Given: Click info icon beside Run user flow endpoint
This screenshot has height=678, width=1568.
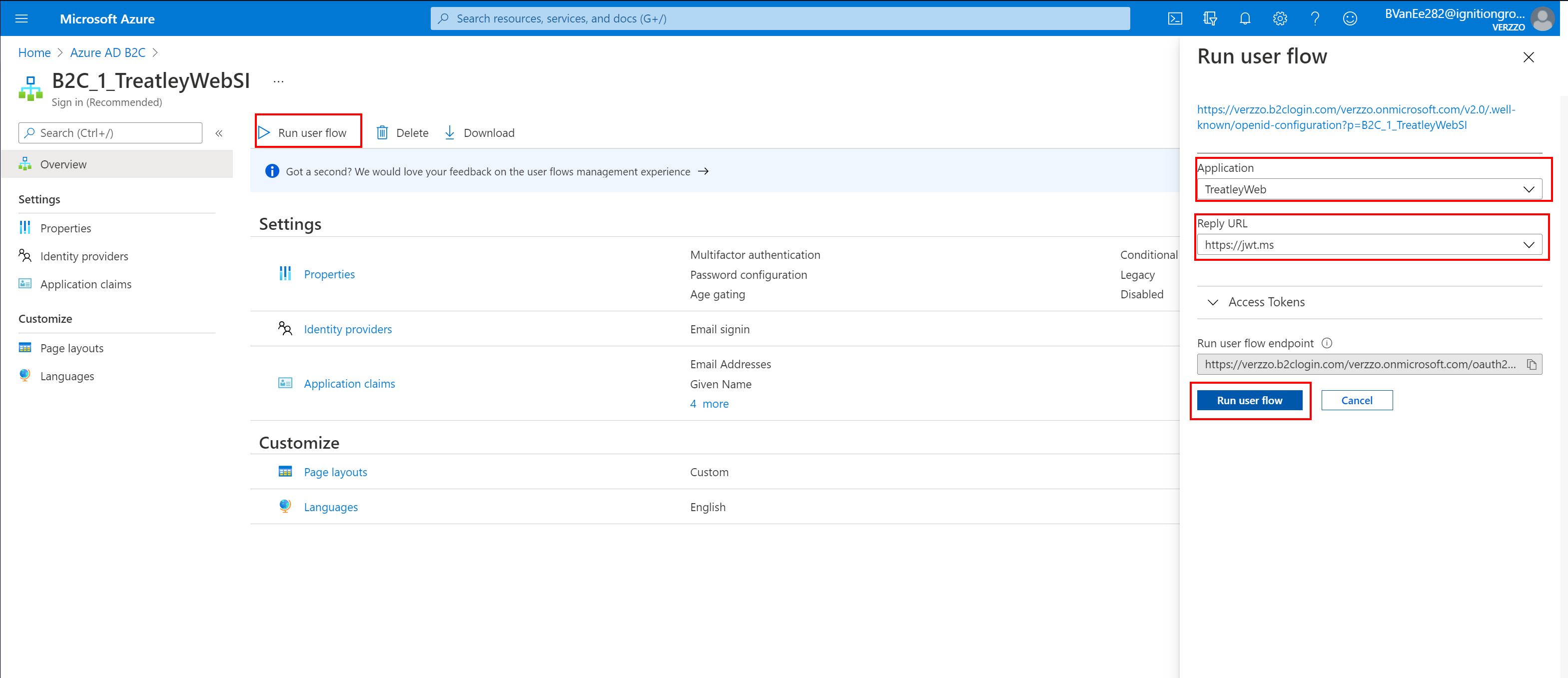Looking at the screenshot, I should point(1327,343).
